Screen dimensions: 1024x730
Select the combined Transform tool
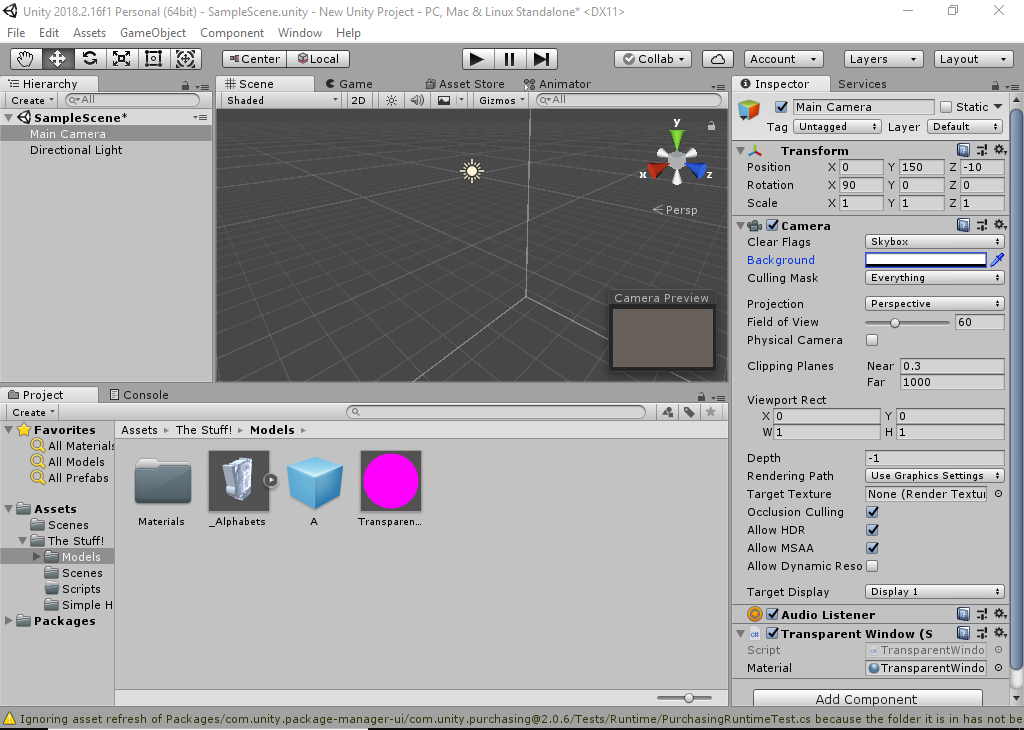[x=185, y=59]
